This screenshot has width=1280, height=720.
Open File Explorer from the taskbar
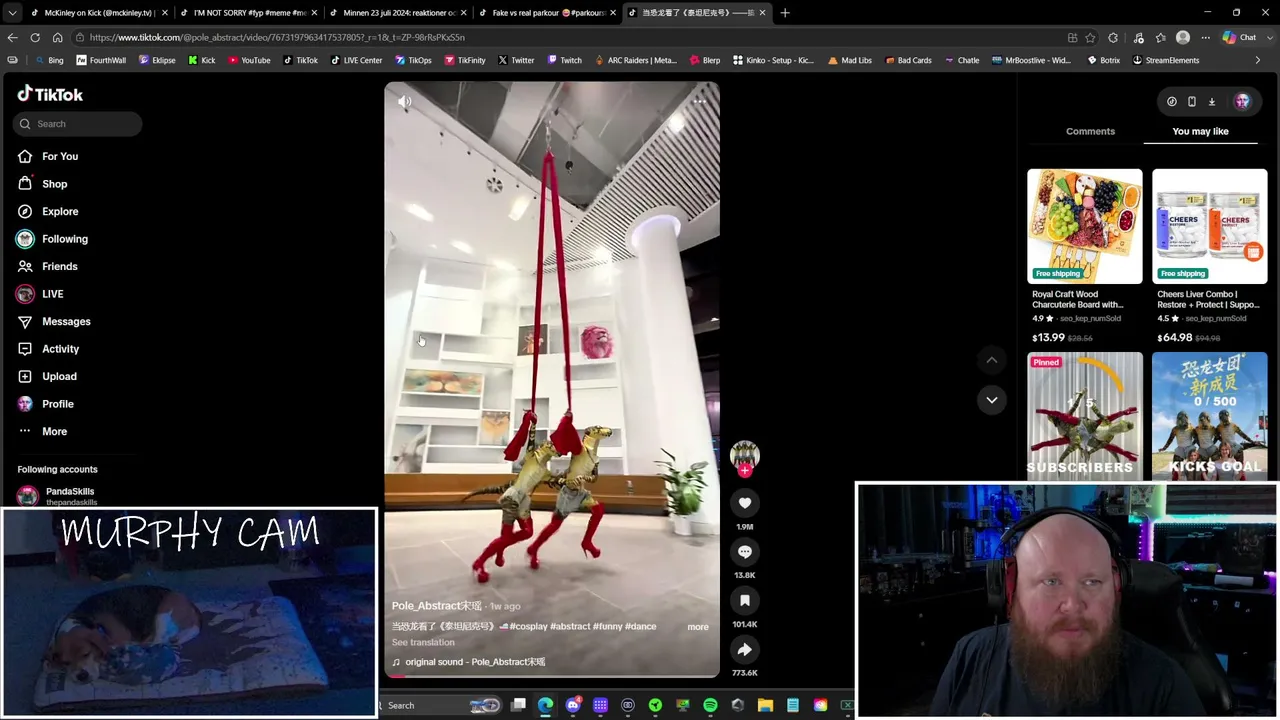click(x=765, y=706)
